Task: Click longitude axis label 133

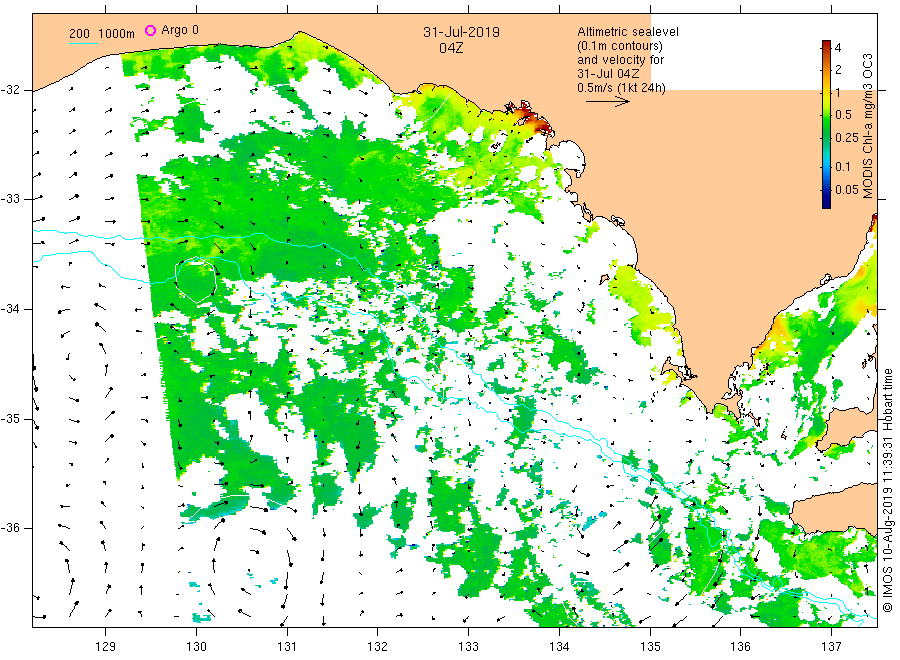Action: click(x=468, y=647)
